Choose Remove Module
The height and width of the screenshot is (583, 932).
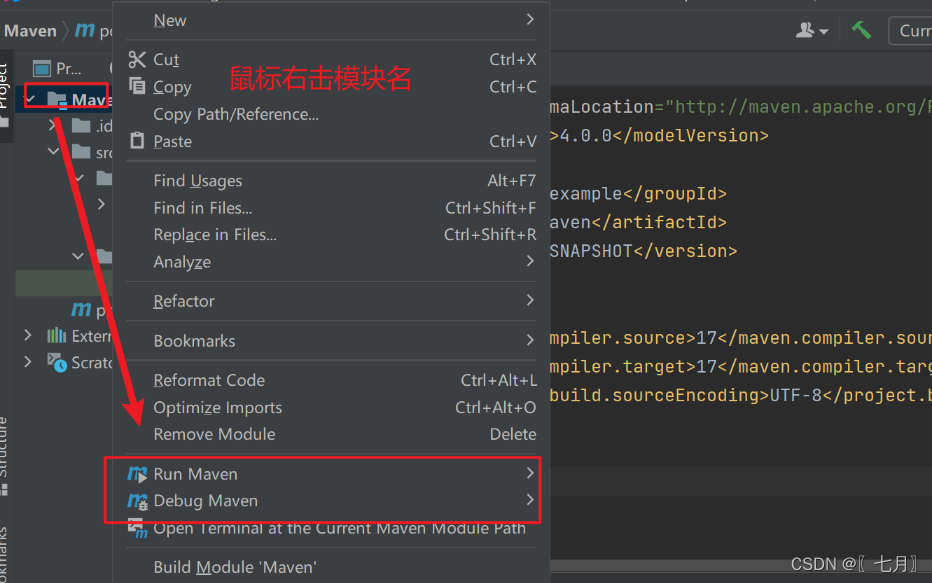click(x=331, y=434)
